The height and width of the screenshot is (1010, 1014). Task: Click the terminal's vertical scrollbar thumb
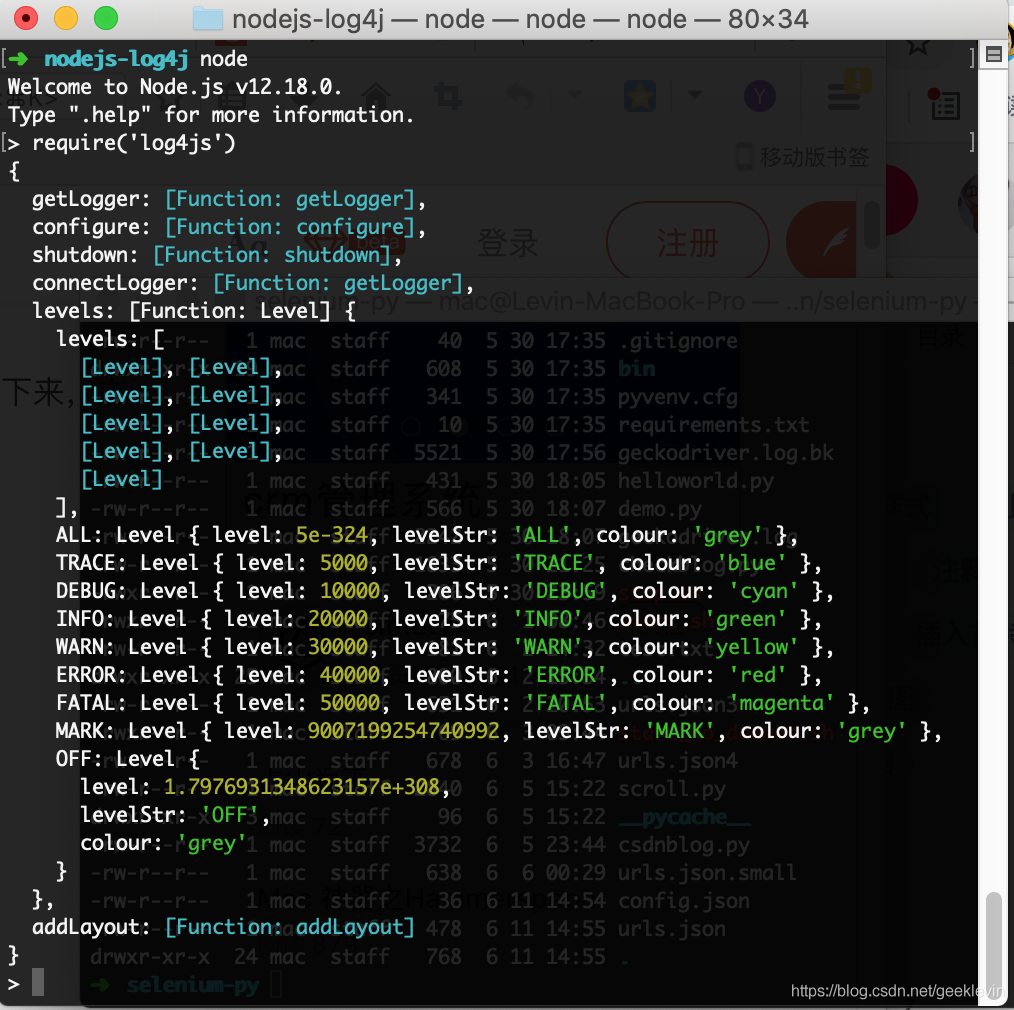click(x=994, y=947)
